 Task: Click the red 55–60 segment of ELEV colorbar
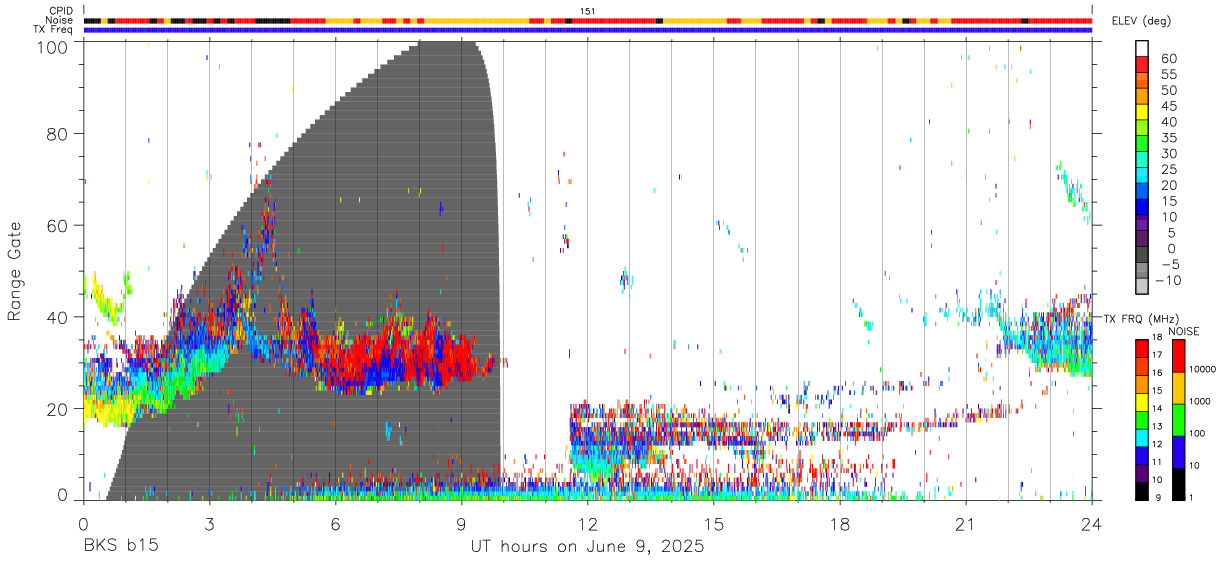pyautogui.click(x=1142, y=65)
